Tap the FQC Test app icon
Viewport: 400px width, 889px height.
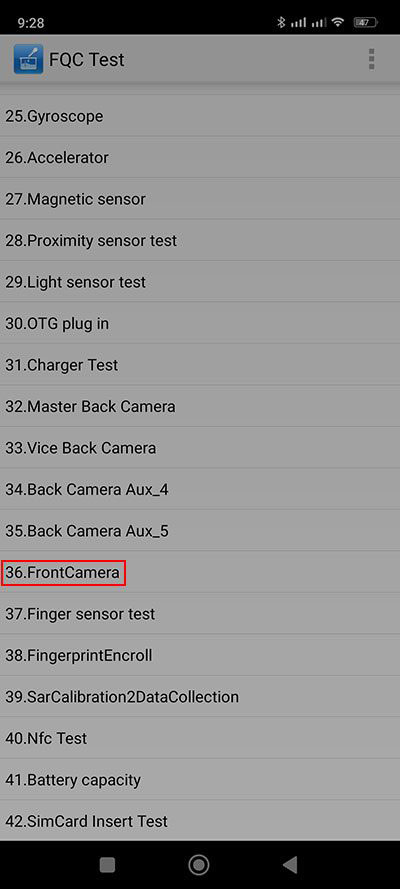point(28,60)
